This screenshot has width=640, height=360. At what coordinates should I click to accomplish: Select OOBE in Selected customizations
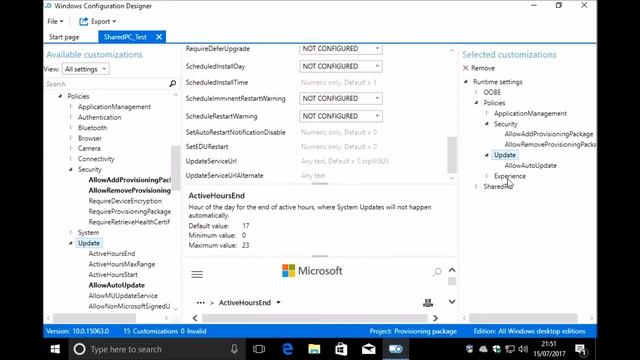492,92
